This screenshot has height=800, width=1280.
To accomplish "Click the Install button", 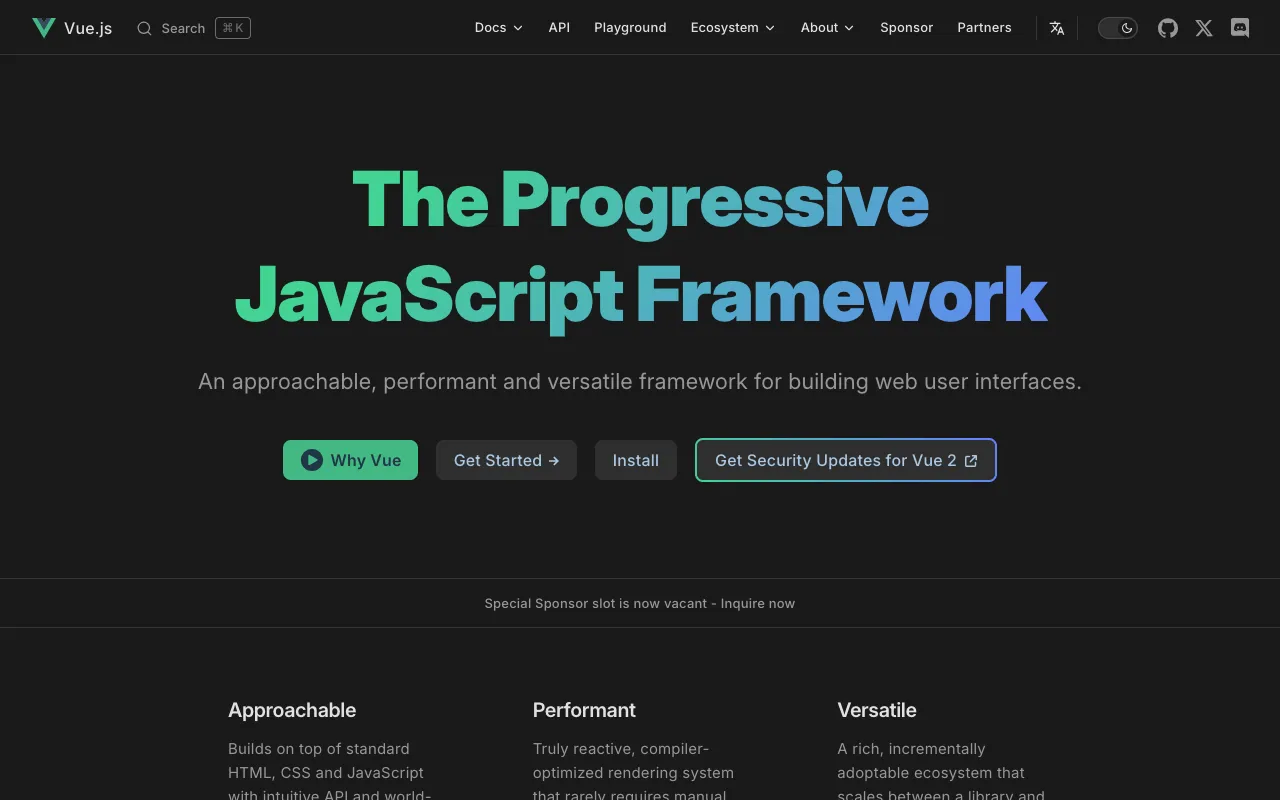I will coord(635,460).
